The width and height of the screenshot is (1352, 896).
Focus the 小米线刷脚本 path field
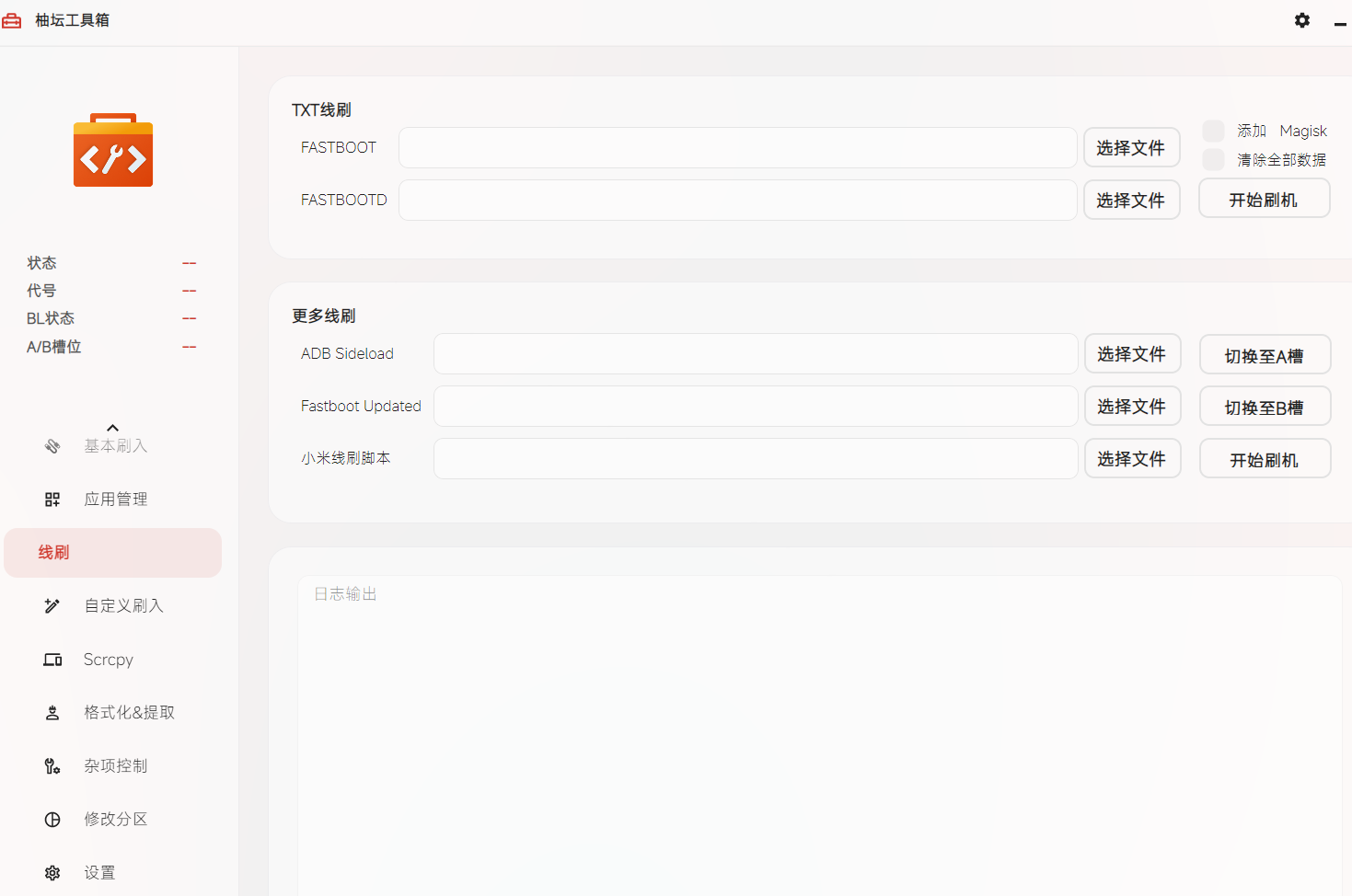point(756,459)
